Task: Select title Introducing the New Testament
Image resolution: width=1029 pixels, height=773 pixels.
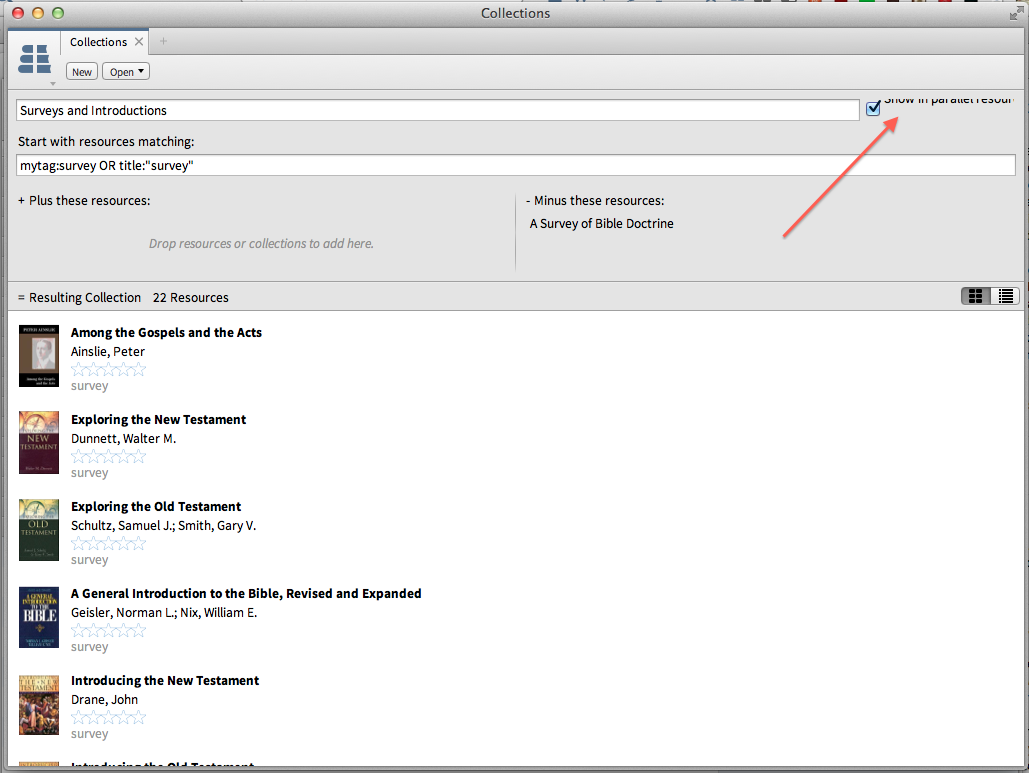Action: coord(165,680)
